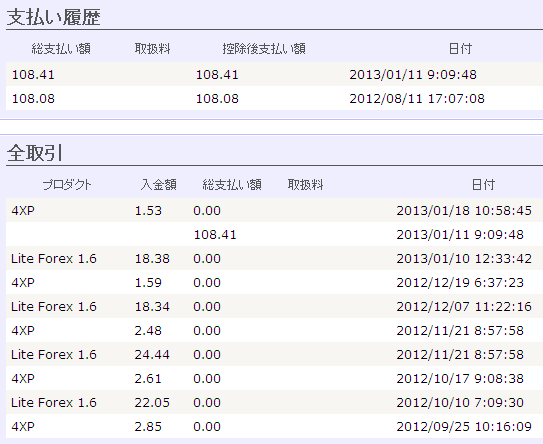The width and height of the screenshot is (543, 444).
Task: Select date 2012/12/19 6:37:23
Action: pos(460,283)
